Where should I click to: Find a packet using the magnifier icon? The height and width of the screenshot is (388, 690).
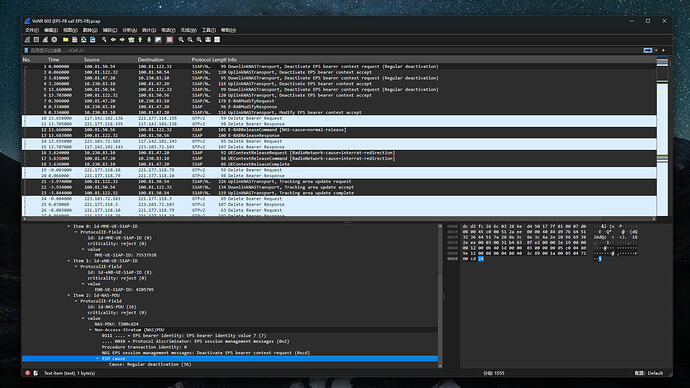(104, 40)
